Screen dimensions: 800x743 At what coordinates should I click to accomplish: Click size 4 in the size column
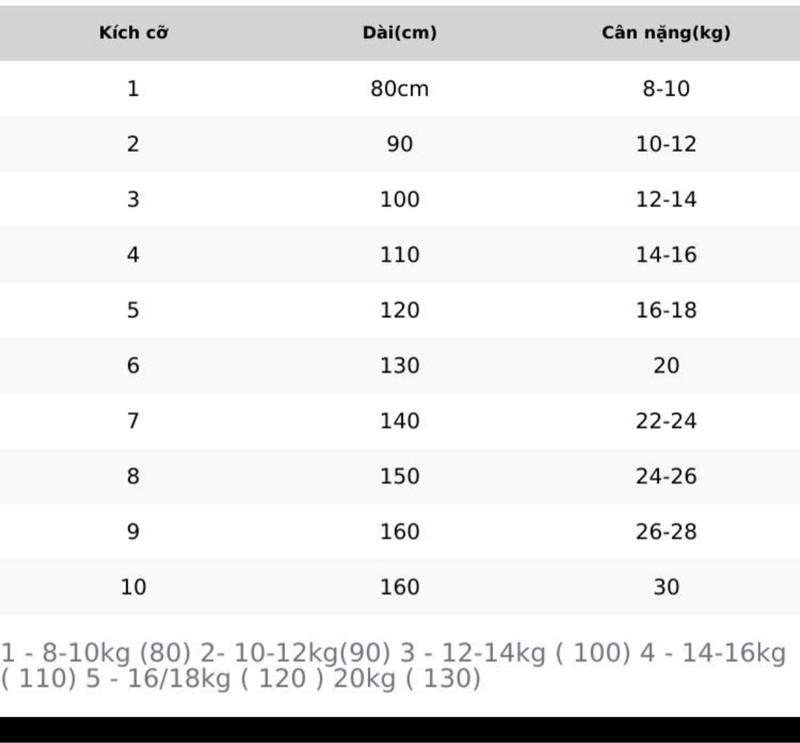click(133, 255)
